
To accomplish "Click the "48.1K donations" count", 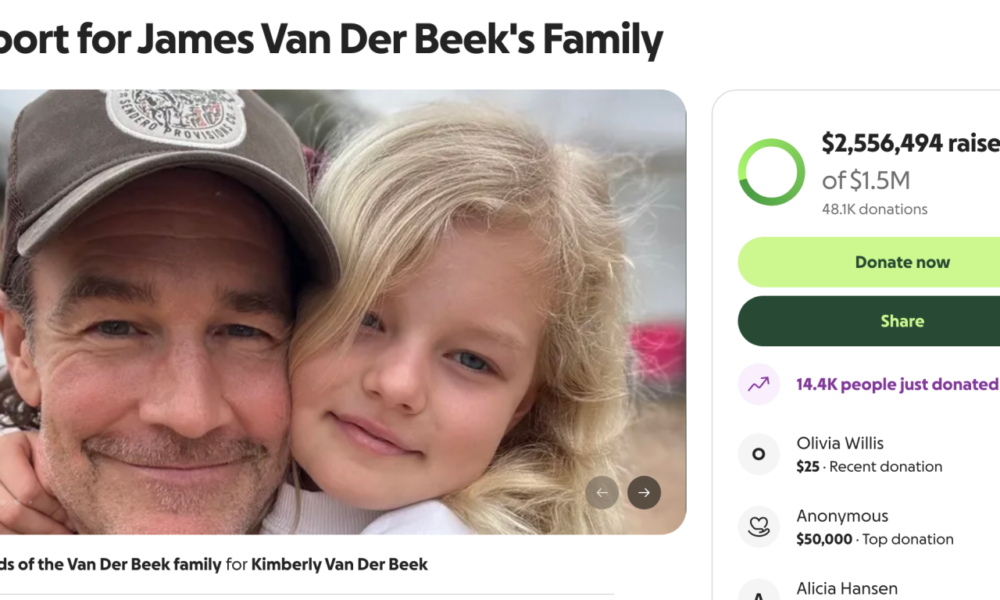I will click(x=874, y=209).
